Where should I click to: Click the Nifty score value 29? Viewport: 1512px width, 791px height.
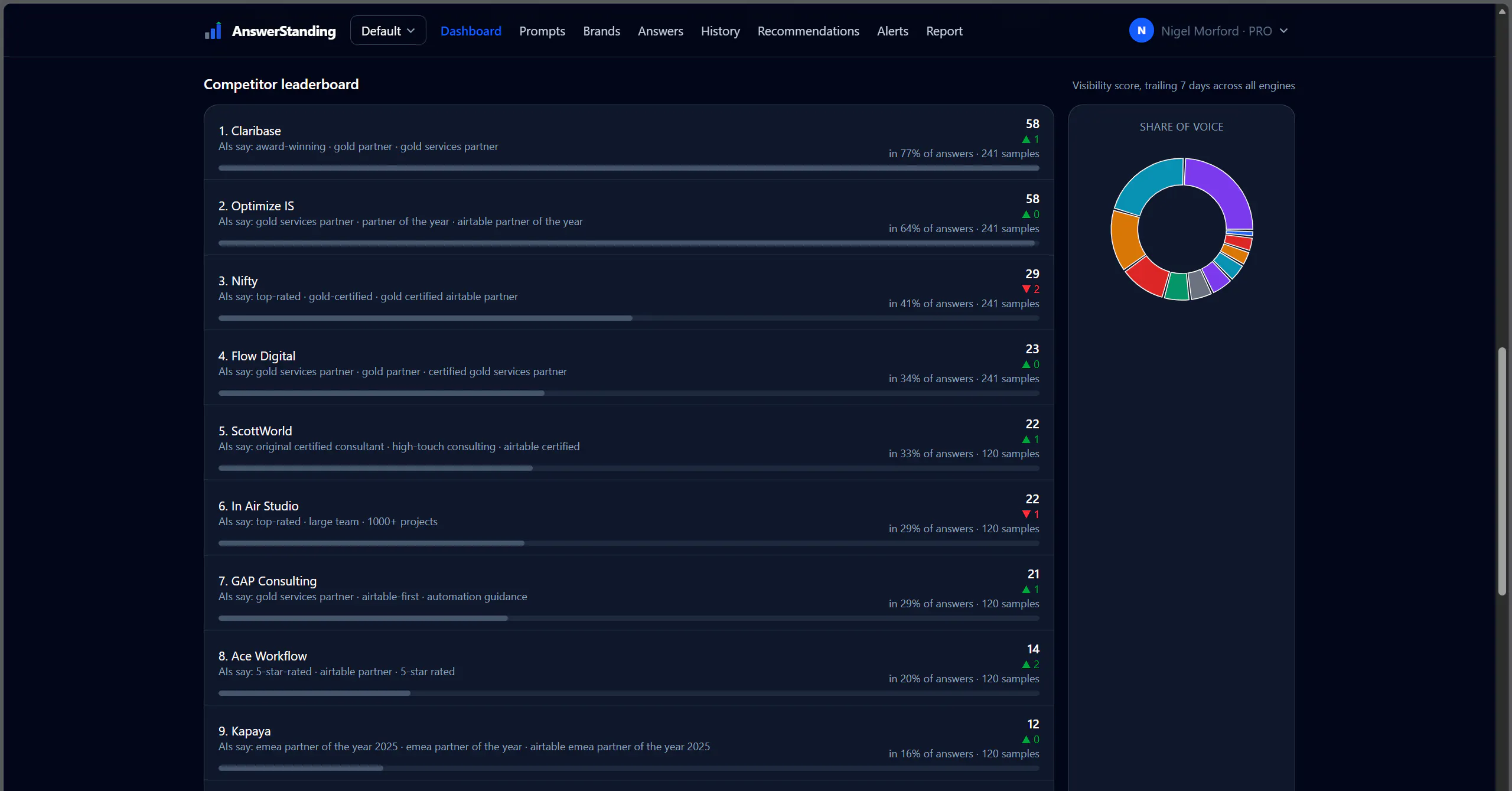click(1032, 274)
